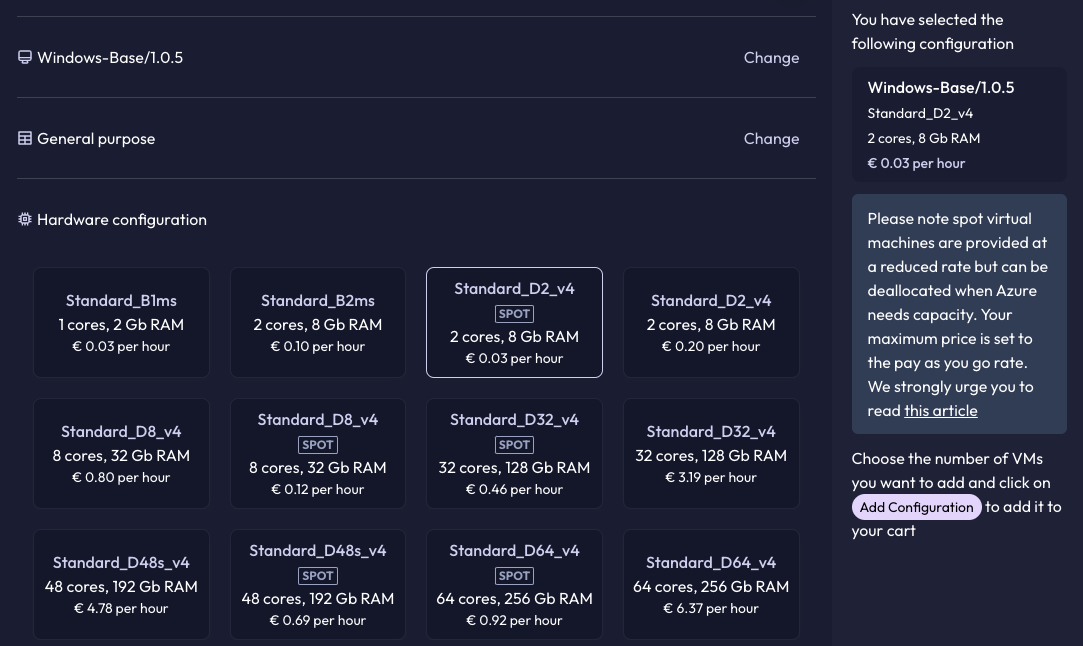The height and width of the screenshot is (646, 1083).
Task: Click the SPOT badge on Standard_D48s_v4
Action: [318, 576]
